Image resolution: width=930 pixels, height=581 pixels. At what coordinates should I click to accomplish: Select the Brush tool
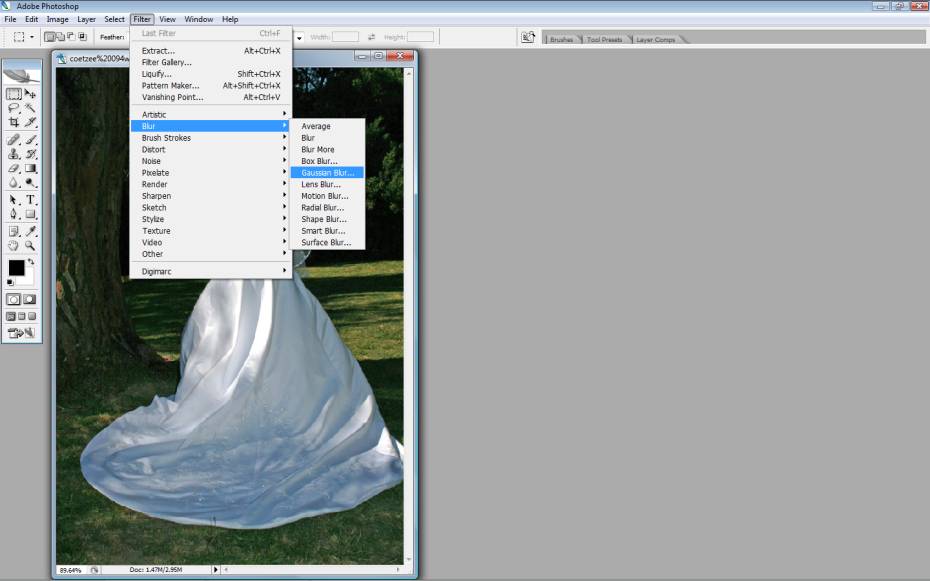click(30, 140)
